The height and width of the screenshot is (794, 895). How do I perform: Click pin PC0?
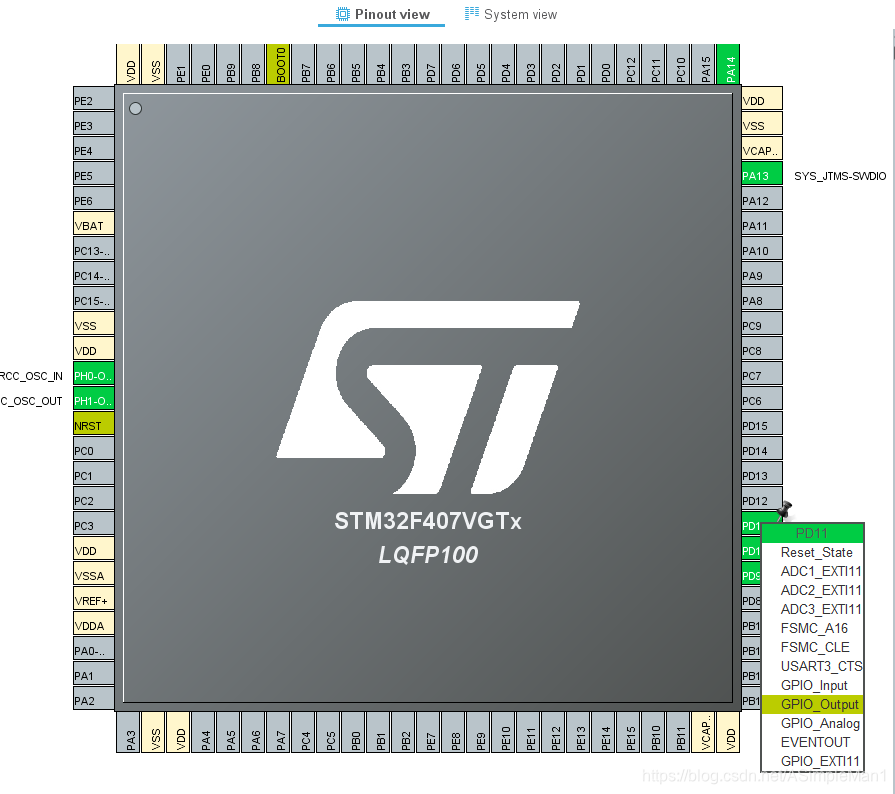94,450
